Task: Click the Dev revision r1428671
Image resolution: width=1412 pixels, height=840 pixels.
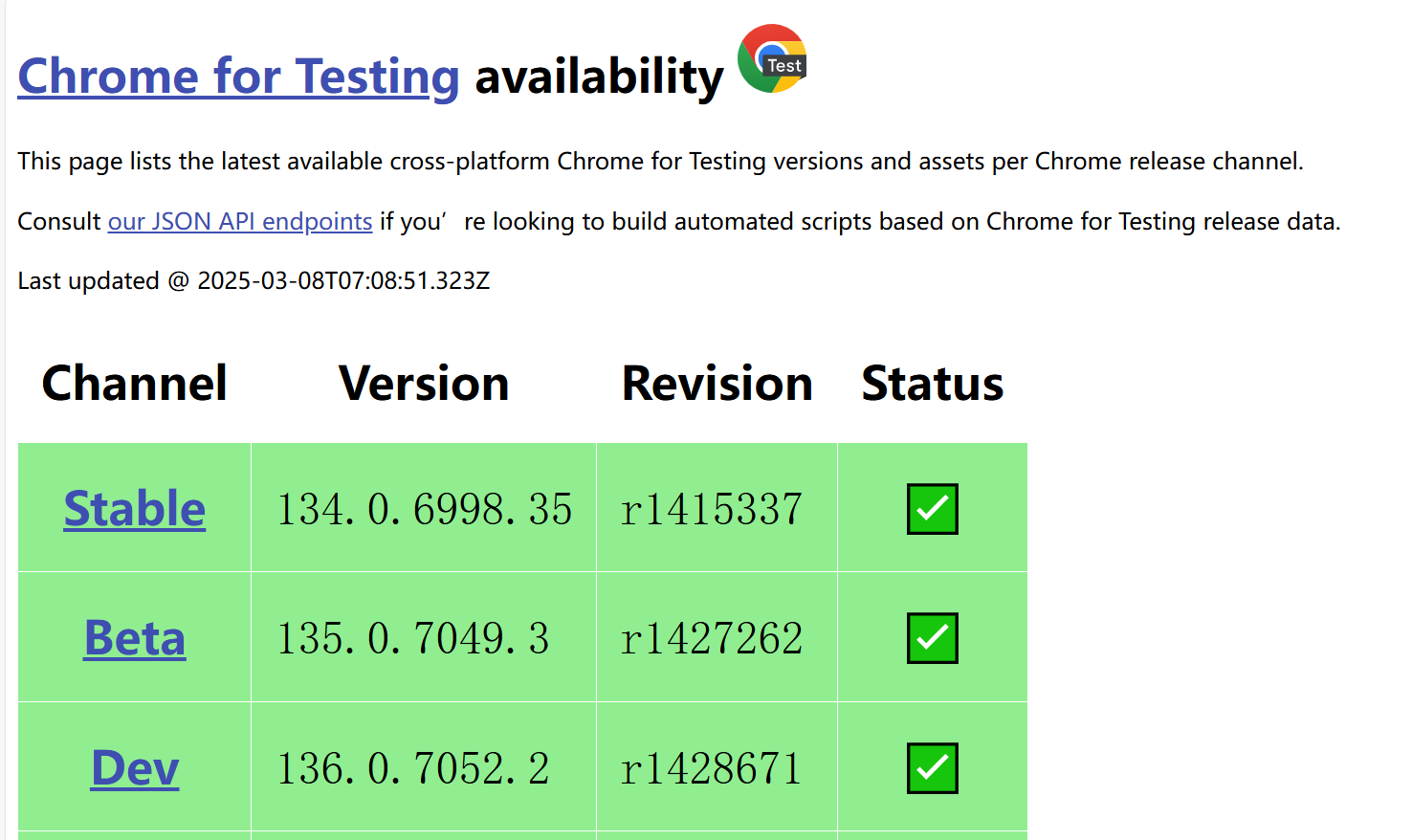Action: (712, 768)
